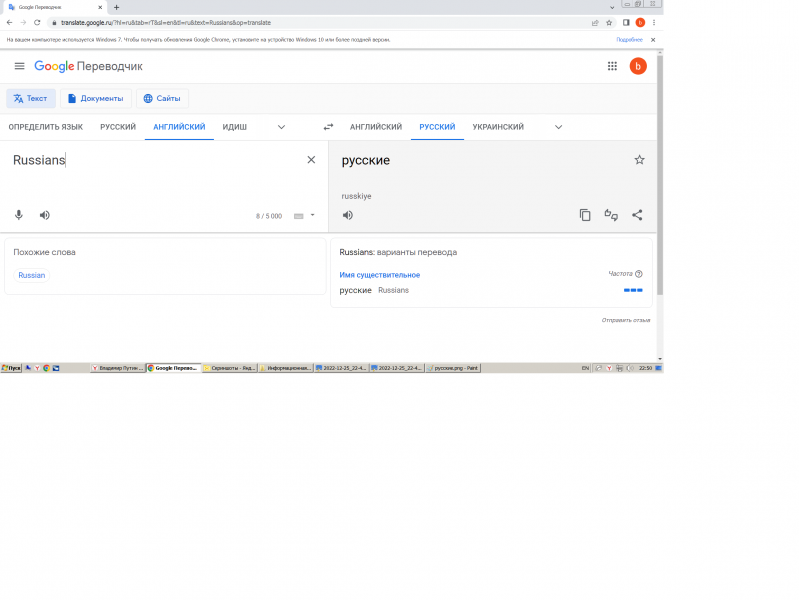Open Chrome side panel

626,22
